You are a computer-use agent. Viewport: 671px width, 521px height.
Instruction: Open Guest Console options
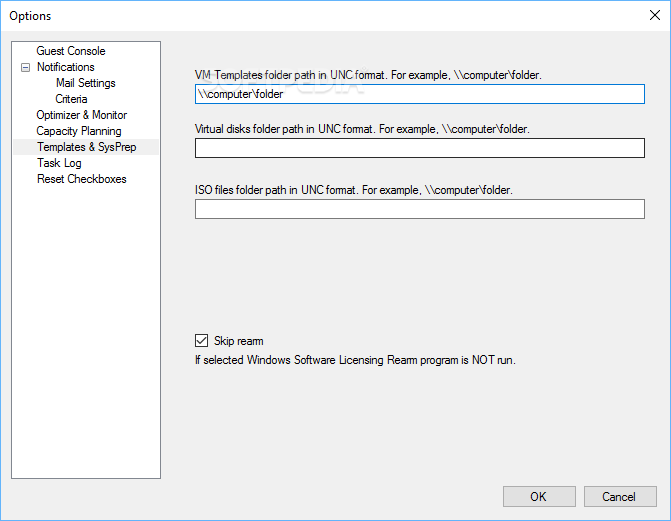71,51
